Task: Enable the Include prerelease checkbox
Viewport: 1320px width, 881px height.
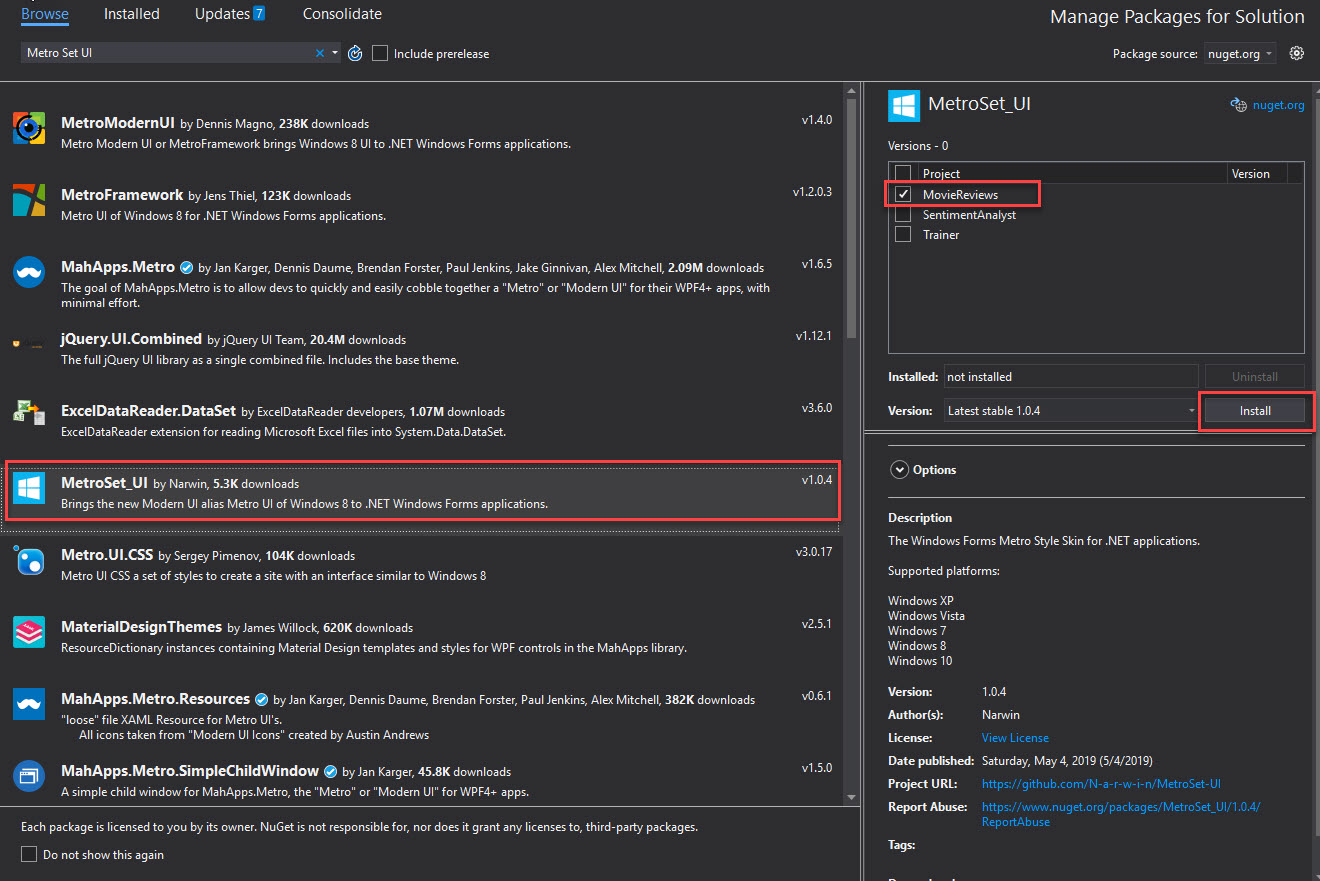Action: coord(380,53)
